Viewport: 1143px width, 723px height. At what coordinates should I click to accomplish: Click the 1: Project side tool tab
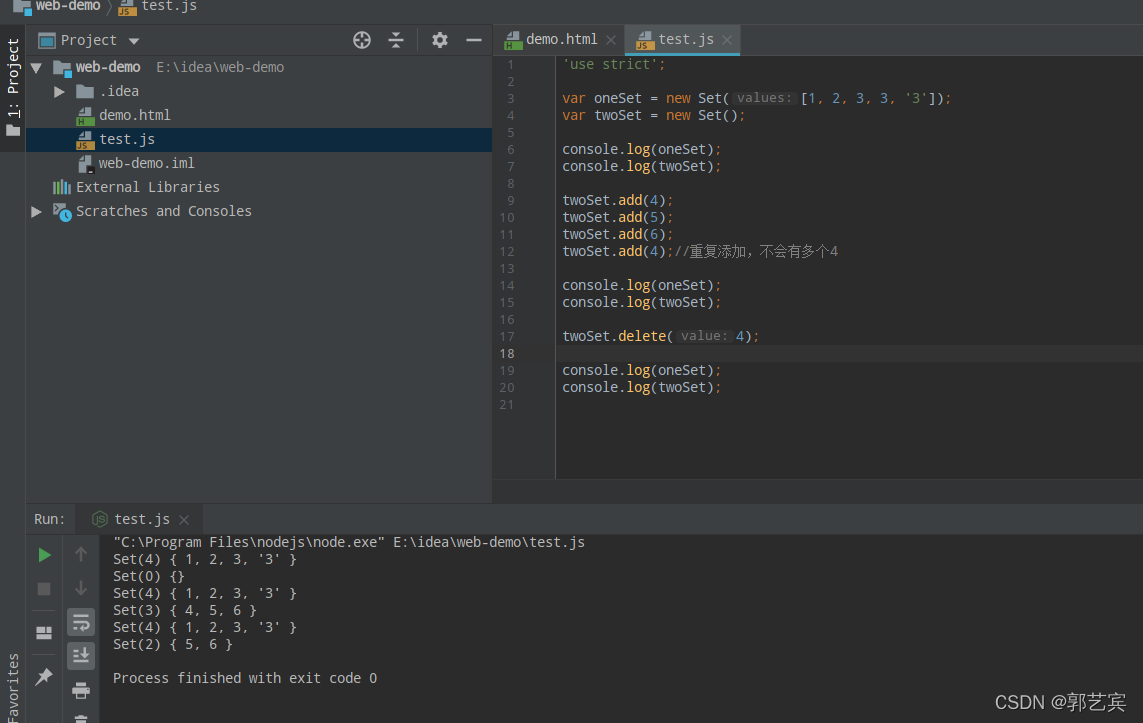(13, 88)
